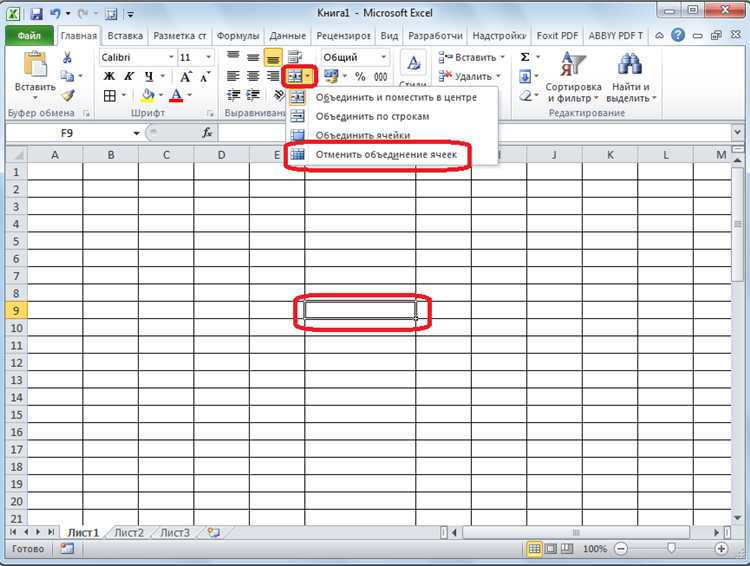Select the Cut scissors icon
The height and width of the screenshot is (566, 750).
pos(67,58)
